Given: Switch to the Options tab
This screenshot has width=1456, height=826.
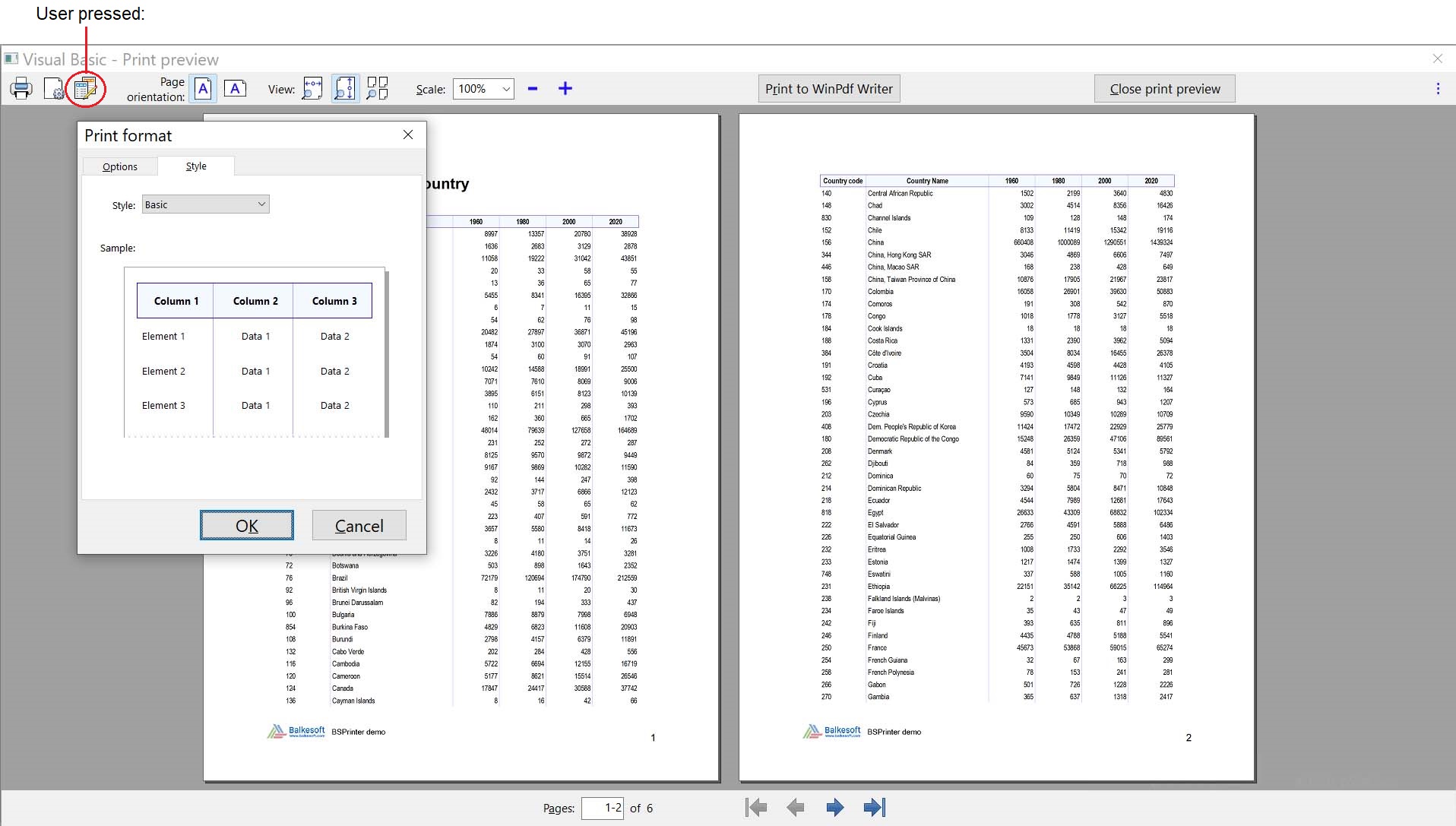Looking at the screenshot, I should coord(120,166).
